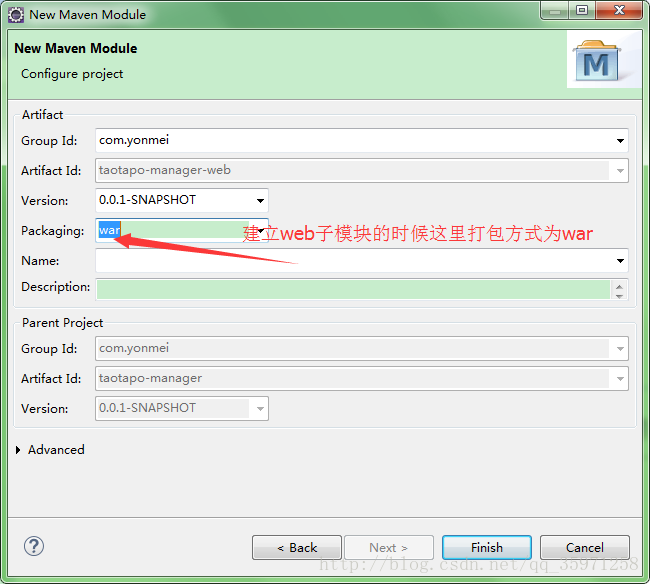Click the Artifact Id taotapo-manager-web dropdown arrow
Screen dimensions: 650x584
[x=620, y=171]
